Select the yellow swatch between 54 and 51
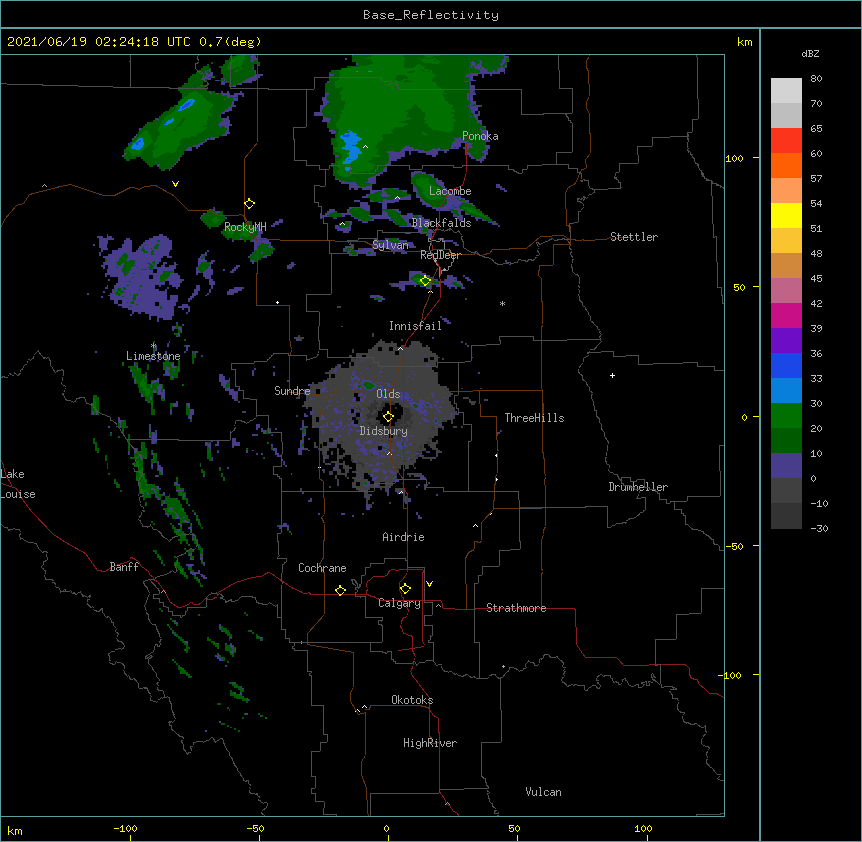The height and width of the screenshot is (842, 862). tap(786, 215)
